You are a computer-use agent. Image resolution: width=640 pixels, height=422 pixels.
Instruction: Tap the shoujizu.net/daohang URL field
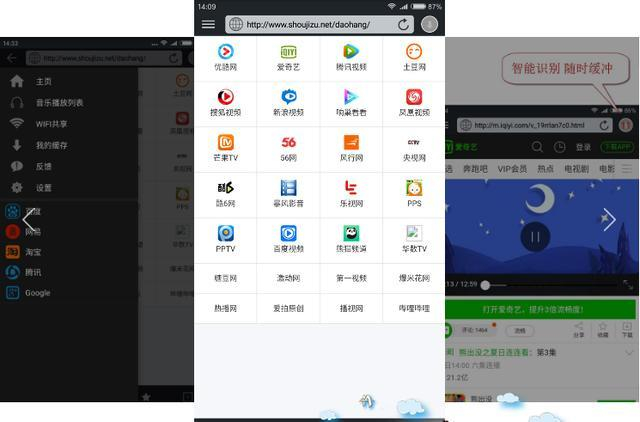tap(319, 25)
